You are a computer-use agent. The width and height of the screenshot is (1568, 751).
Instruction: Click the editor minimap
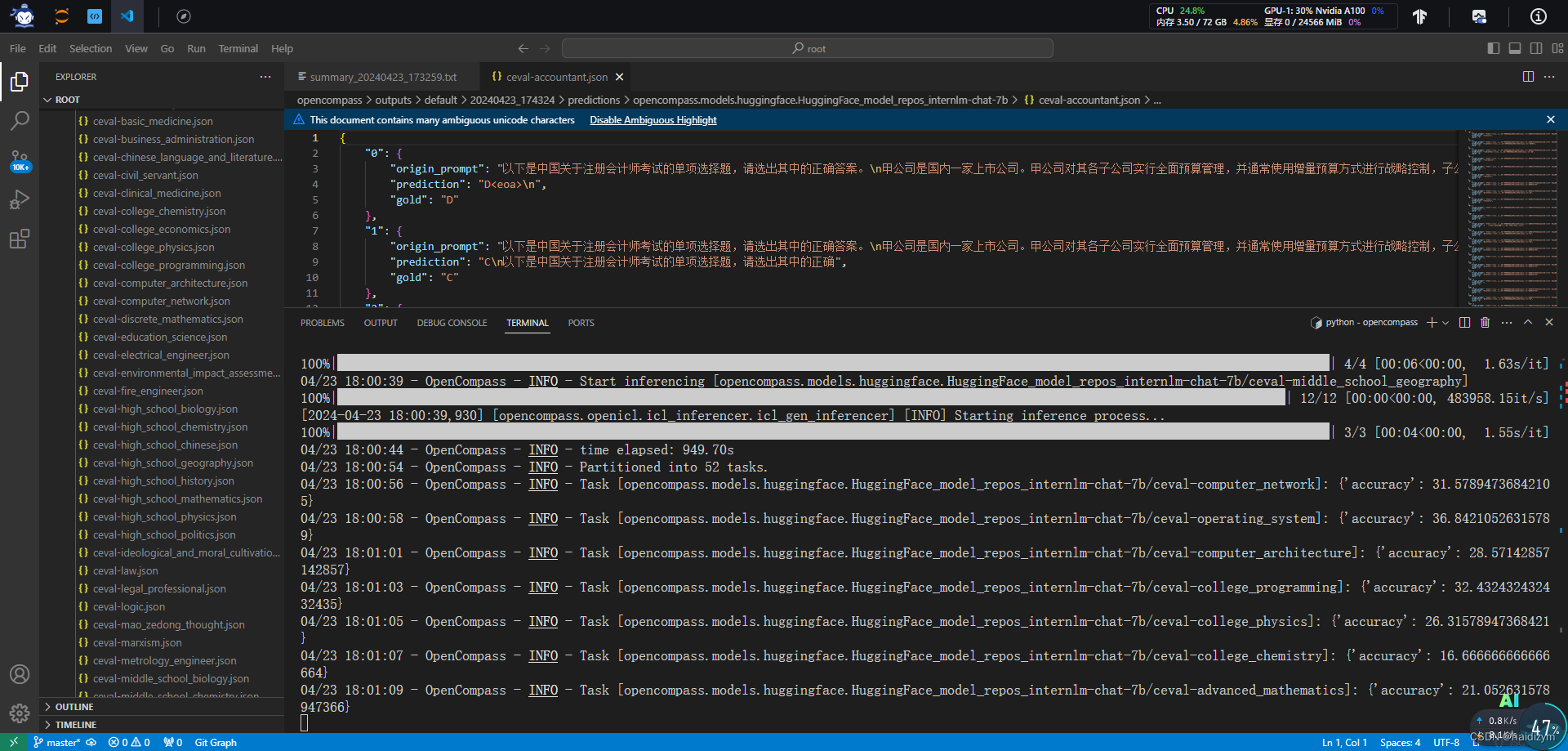(1513, 218)
